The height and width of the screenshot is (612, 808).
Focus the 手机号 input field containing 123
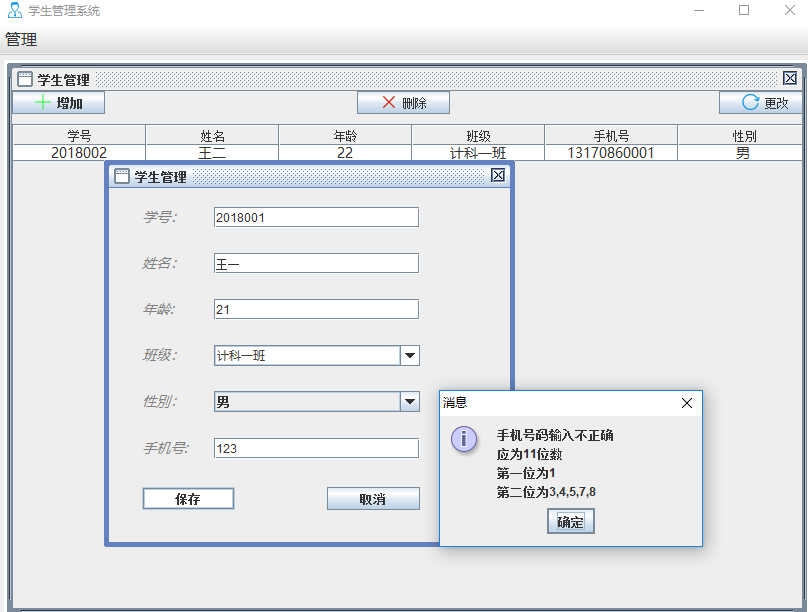coord(316,448)
